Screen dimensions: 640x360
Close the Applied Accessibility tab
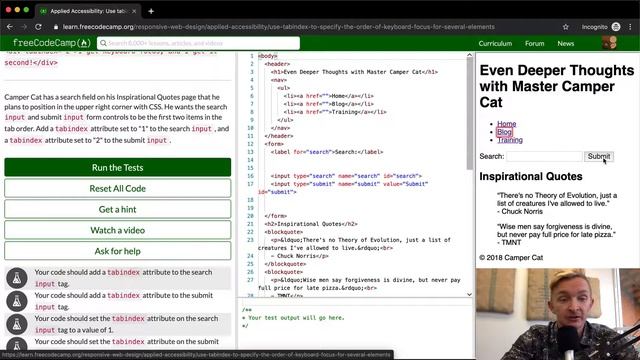pos(134,11)
